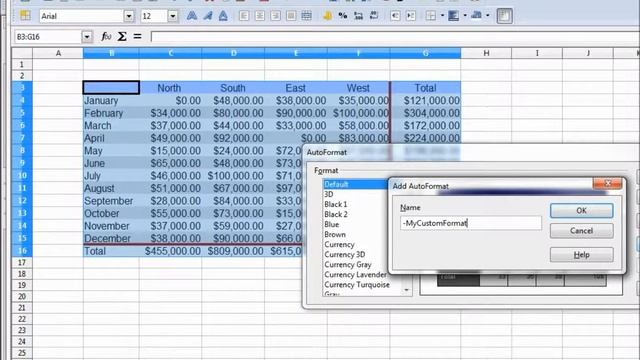The image size is (640, 360).
Task: Select Blue format in list
Action: (331, 224)
